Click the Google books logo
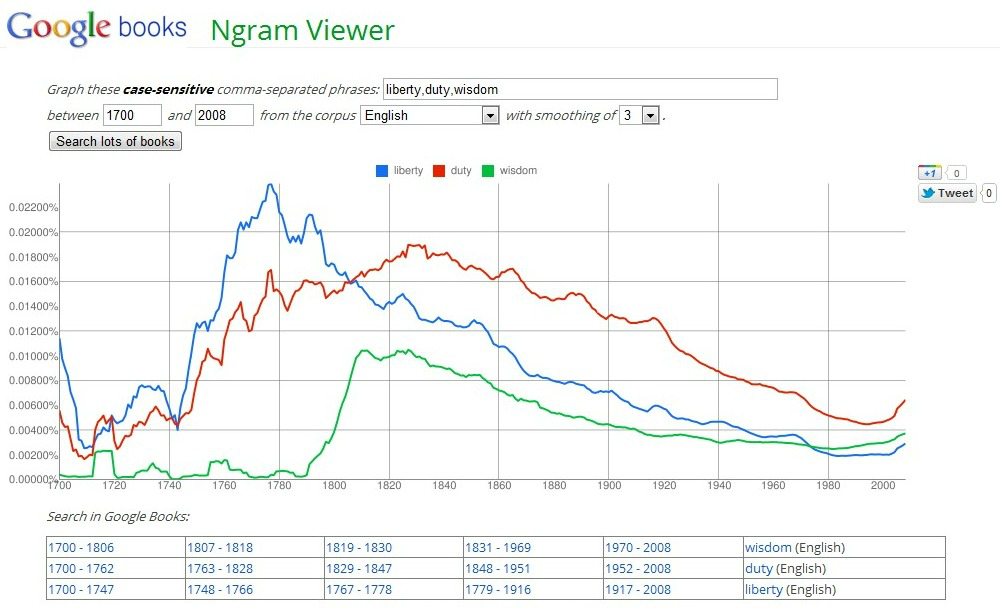The image size is (1000, 608). 95,25
